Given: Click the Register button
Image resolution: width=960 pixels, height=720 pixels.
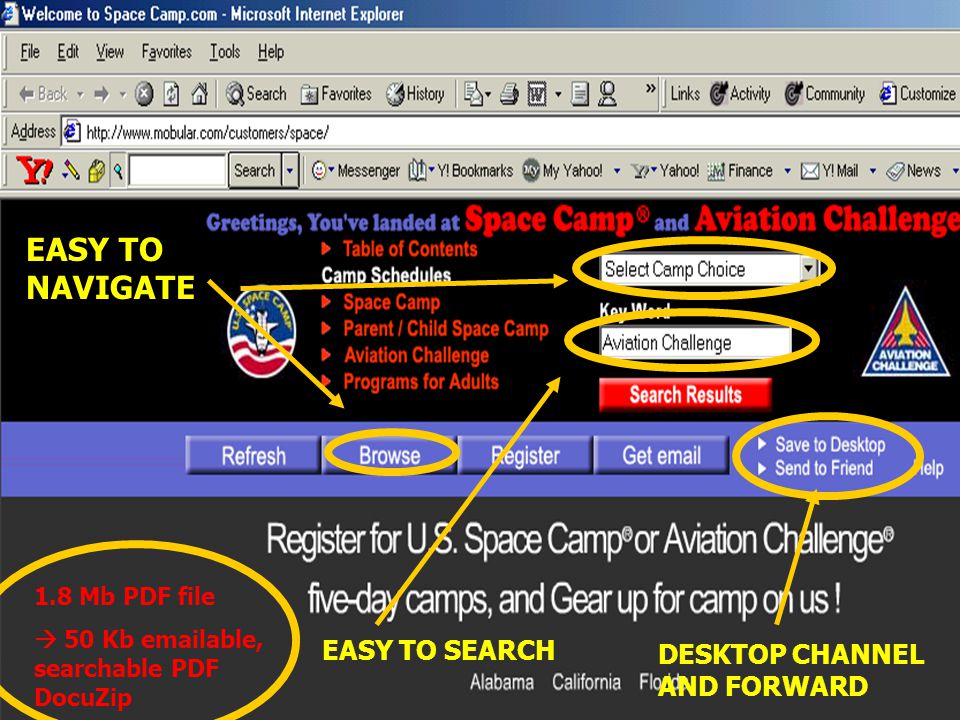Looking at the screenshot, I should [525, 456].
